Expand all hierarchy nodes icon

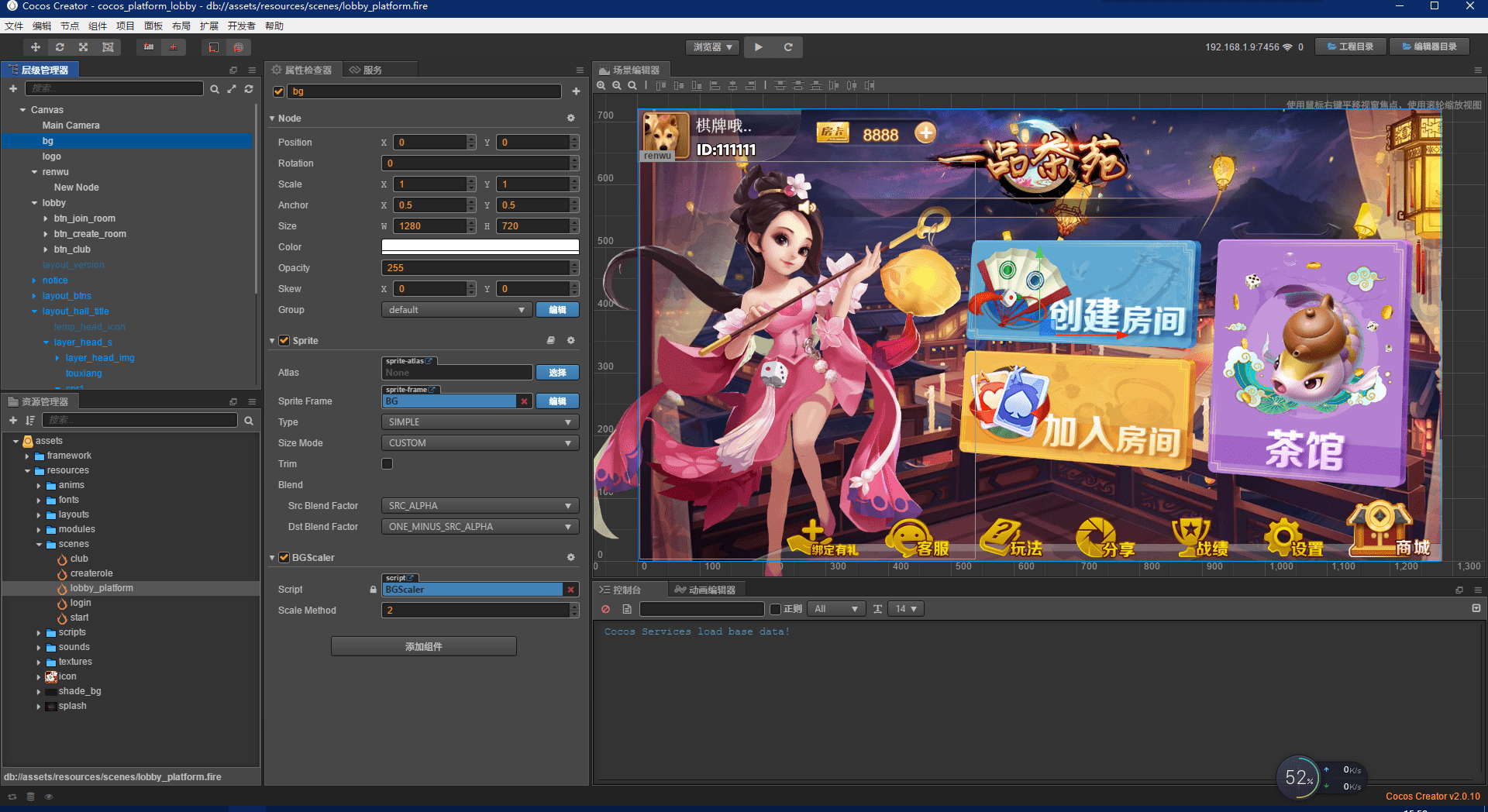[x=232, y=89]
